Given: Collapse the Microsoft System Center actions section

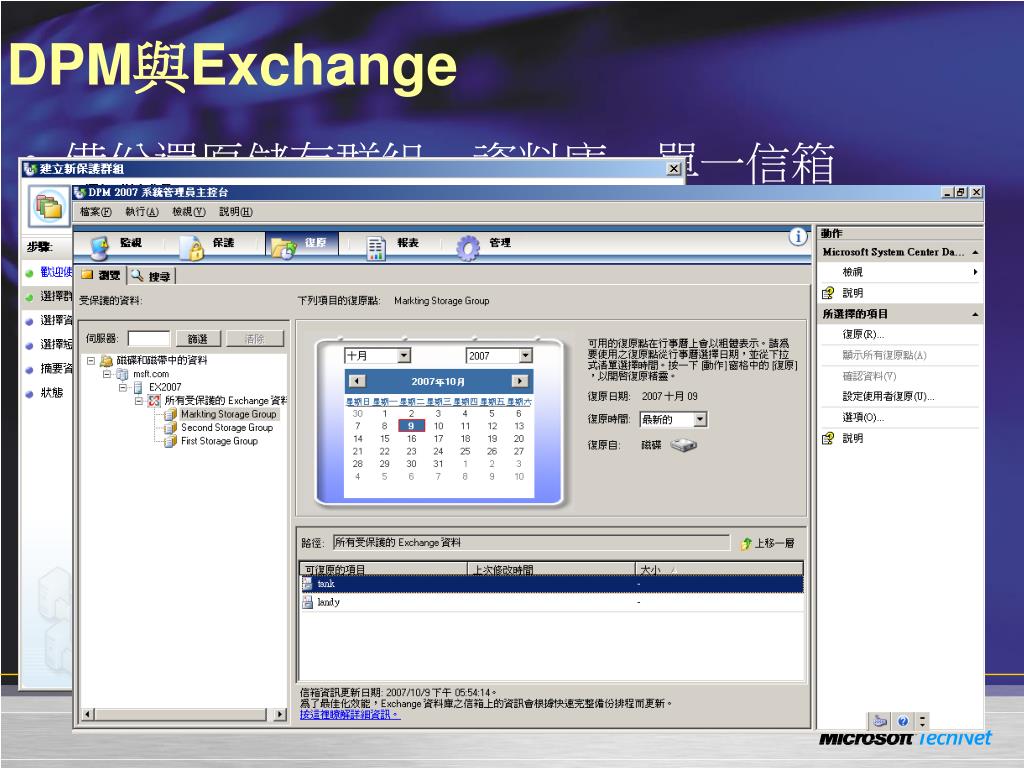Looking at the screenshot, I should click(975, 252).
